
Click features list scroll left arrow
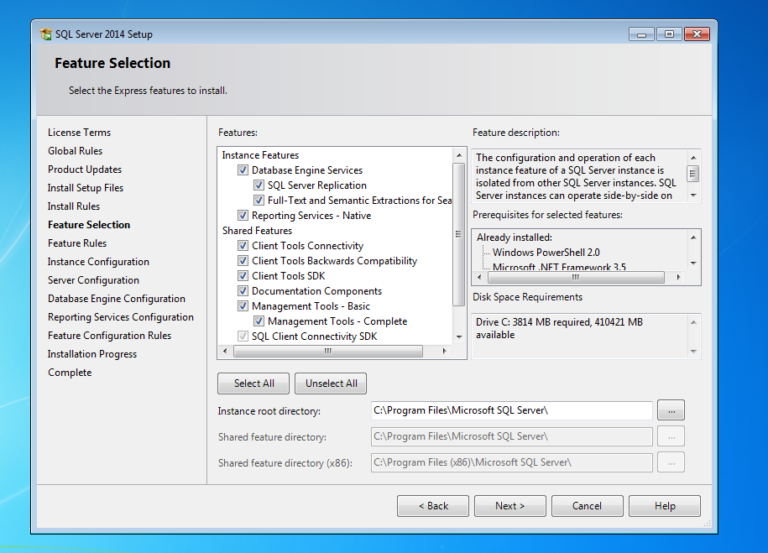click(225, 351)
